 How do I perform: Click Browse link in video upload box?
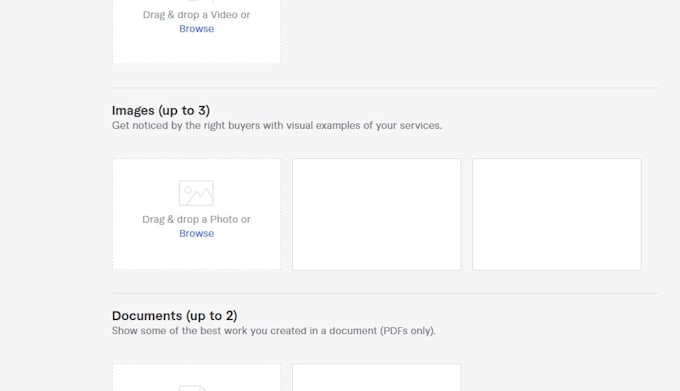pyautogui.click(x=196, y=29)
